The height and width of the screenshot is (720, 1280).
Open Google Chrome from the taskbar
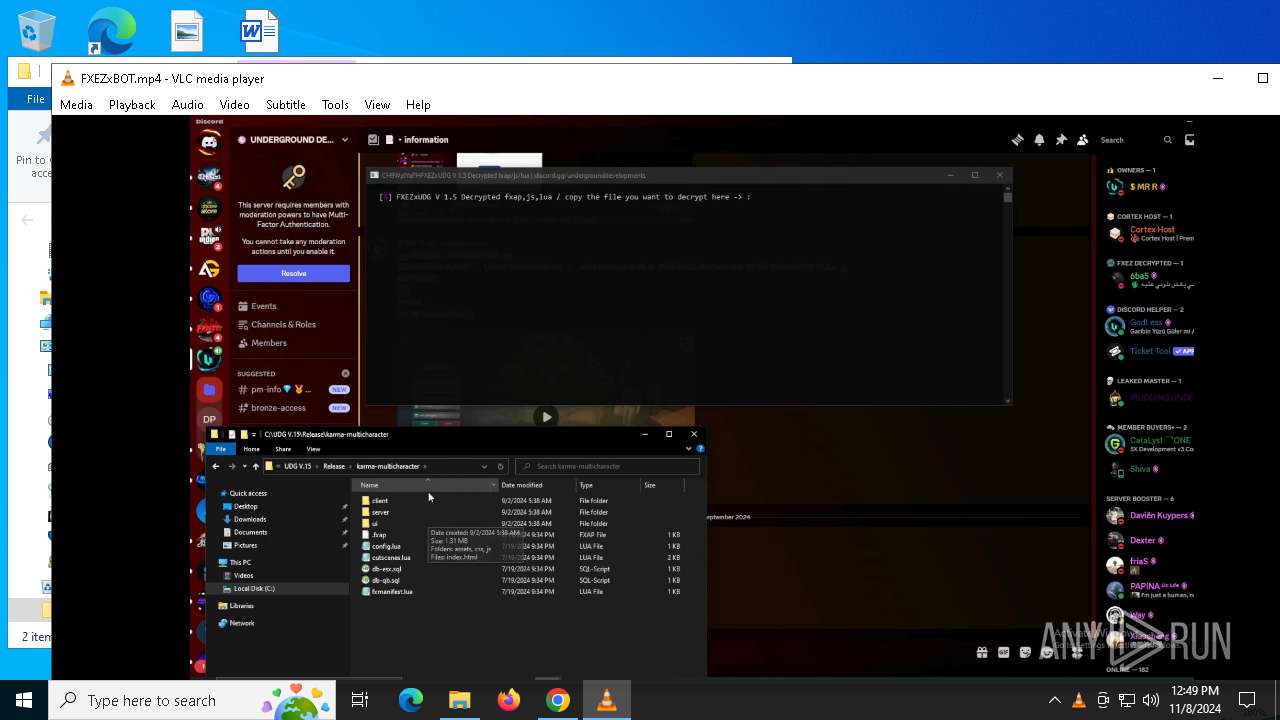point(557,700)
